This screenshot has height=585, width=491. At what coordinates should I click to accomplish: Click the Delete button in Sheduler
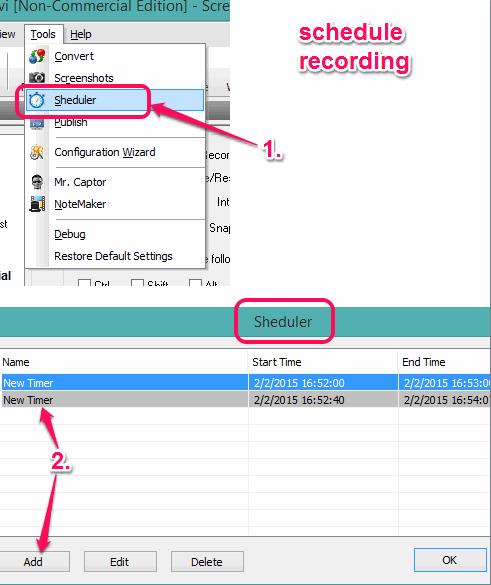[207, 561]
